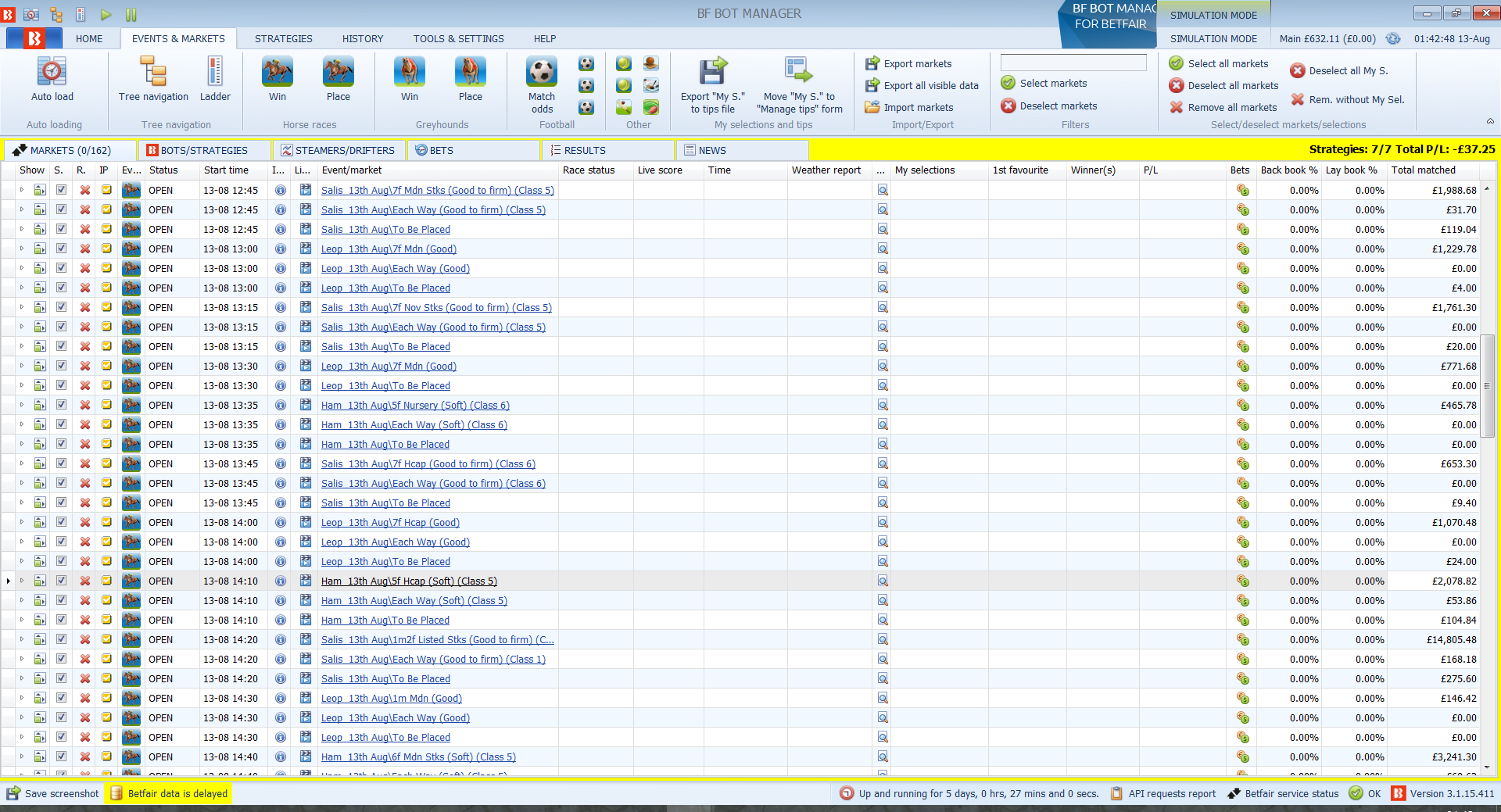
Task: Open API requests report
Action: coord(1163,793)
